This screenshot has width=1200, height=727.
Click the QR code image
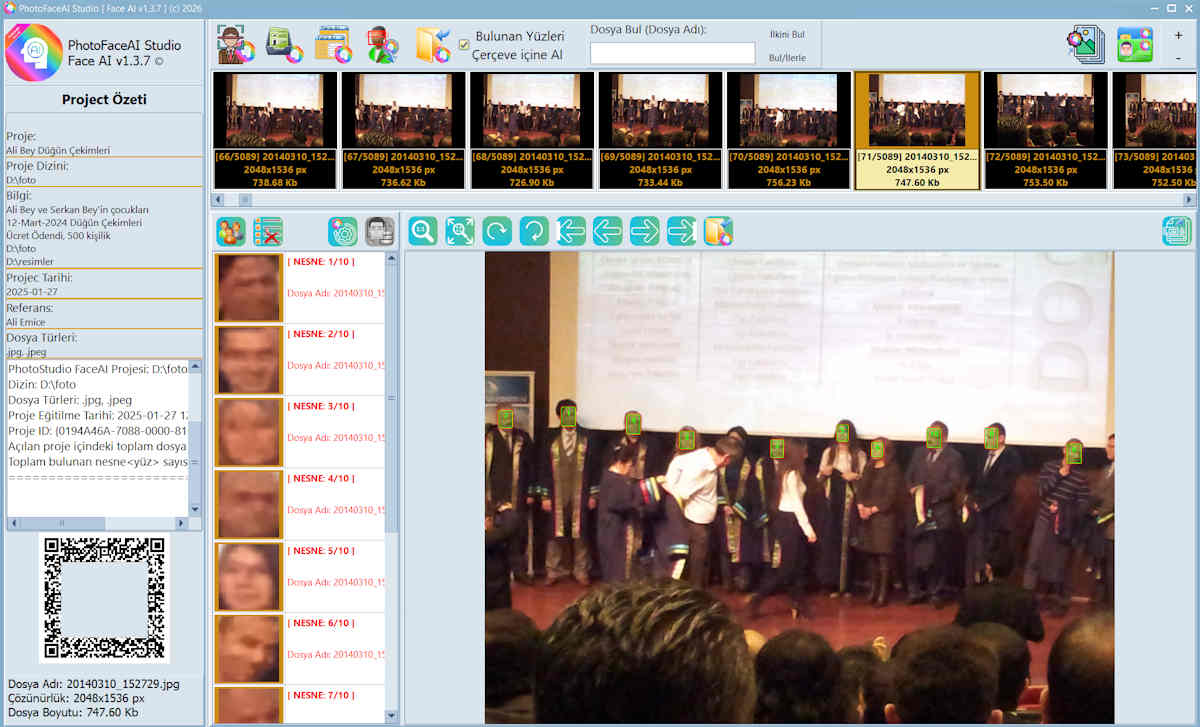104,598
